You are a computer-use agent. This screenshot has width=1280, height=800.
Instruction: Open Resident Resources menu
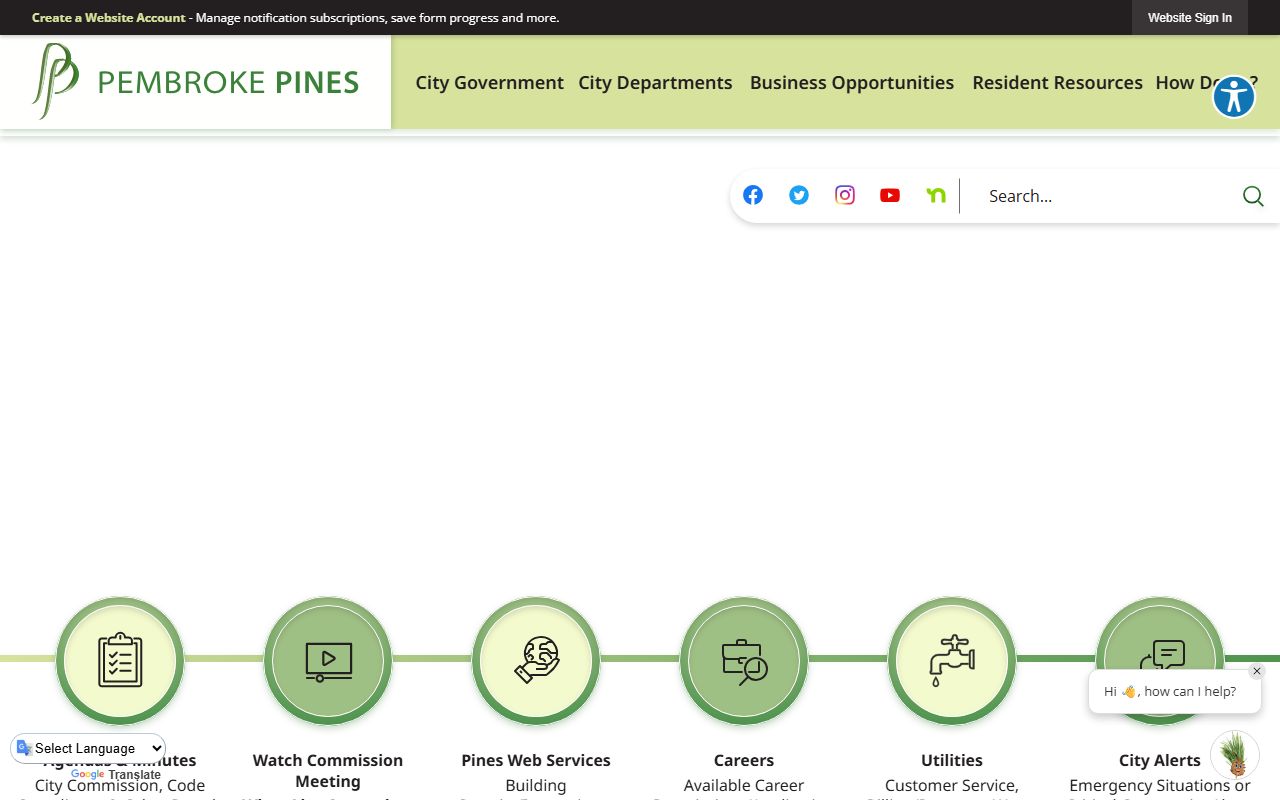click(x=1057, y=83)
